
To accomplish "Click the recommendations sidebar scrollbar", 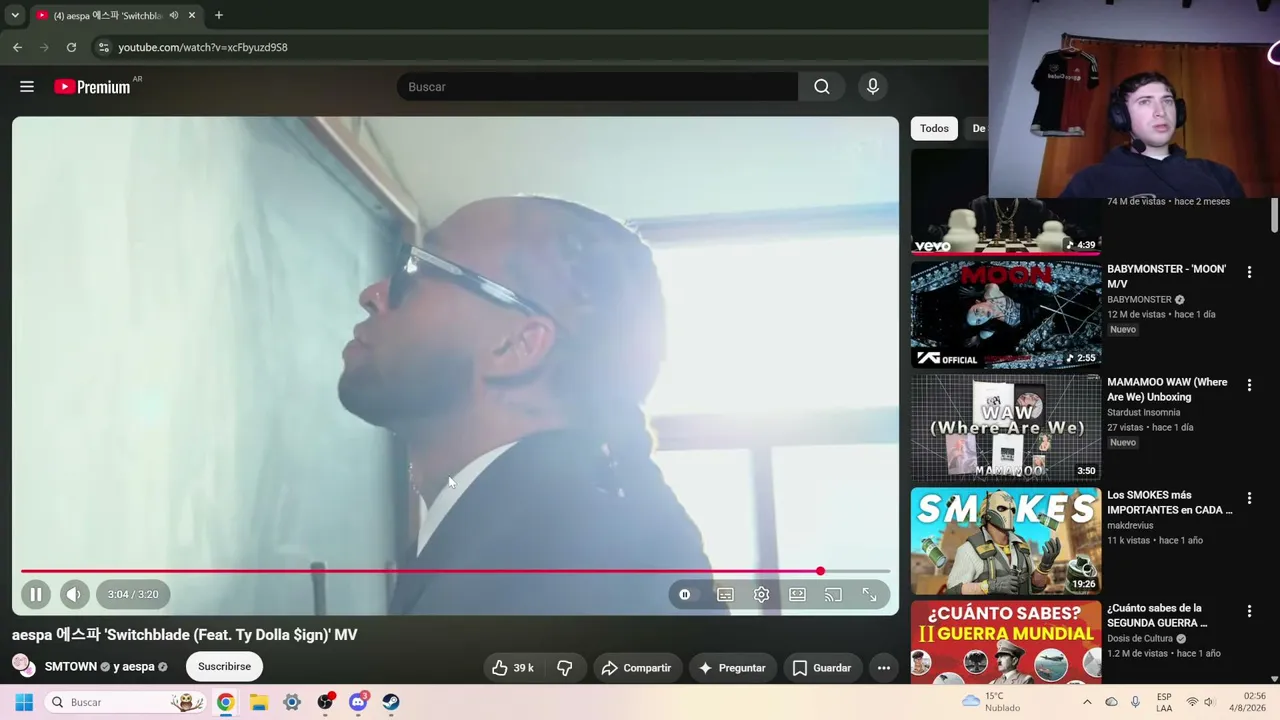I will (1274, 215).
